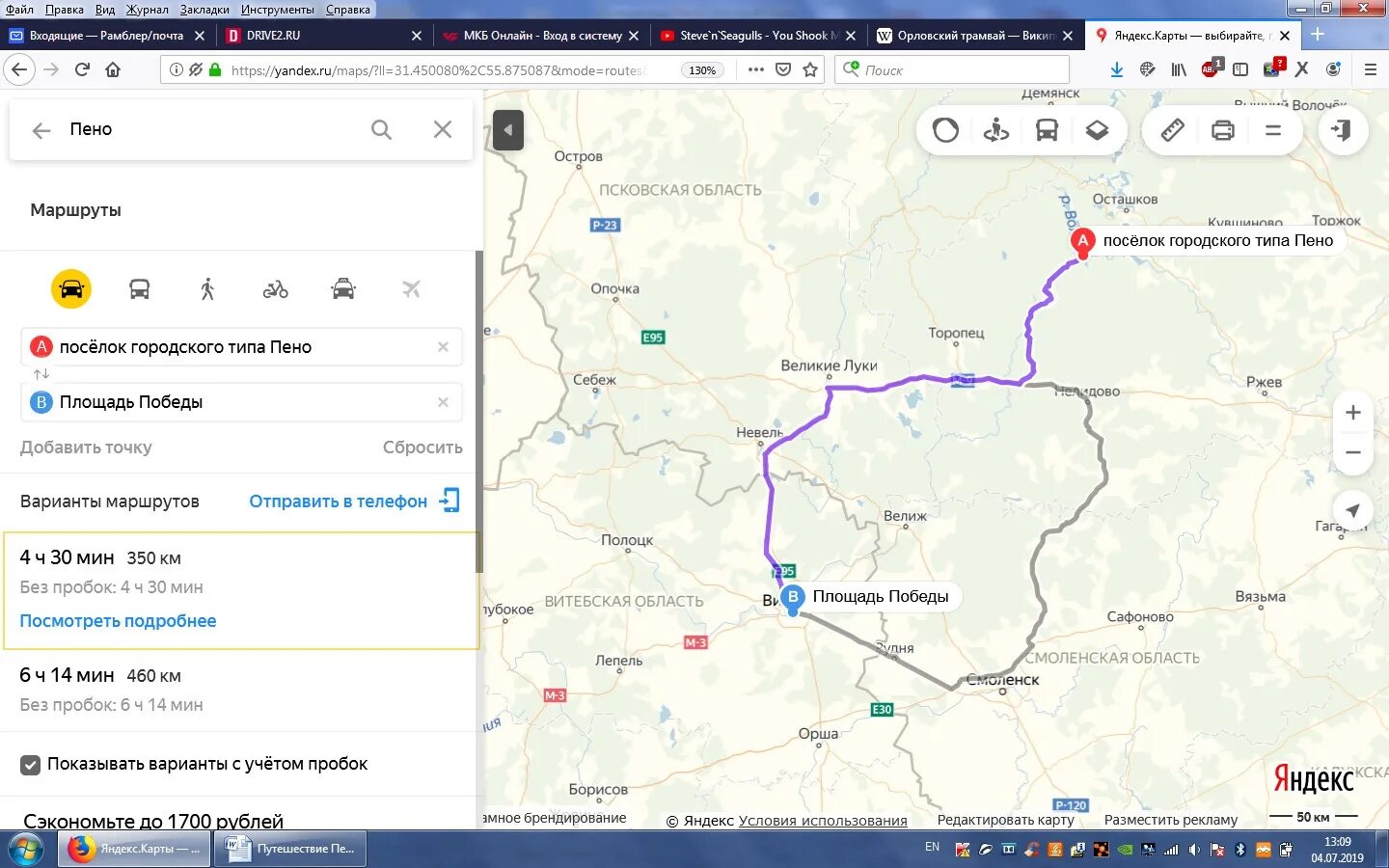Image resolution: width=1389 pixels, height=868 pixels.
Task: Click volume speaker tray icon
Action: click(x=1194, y=850)
